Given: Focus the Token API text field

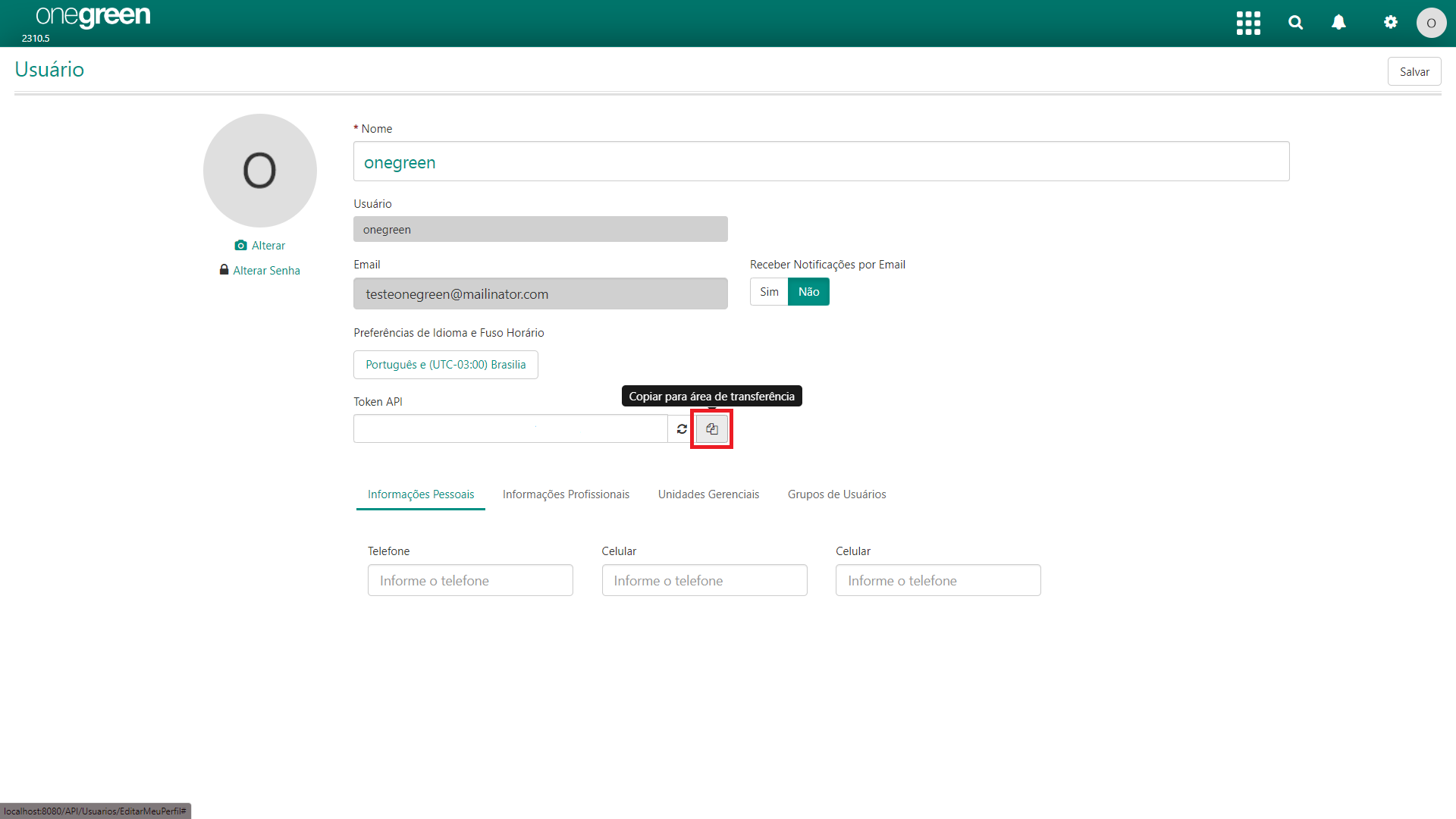Looking at the screenshot, I should tap(510, 429).
